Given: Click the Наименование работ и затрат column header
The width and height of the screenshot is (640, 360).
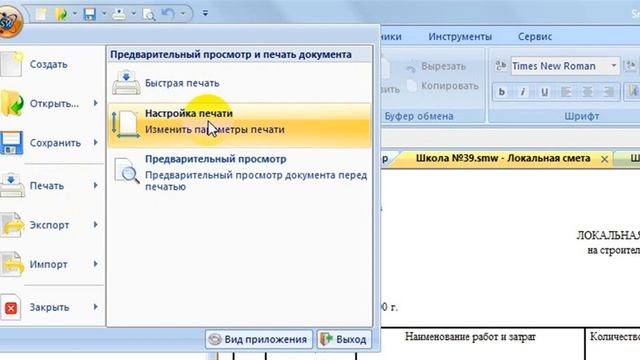Looking at the screenshot, I should (x=470, y=337).
